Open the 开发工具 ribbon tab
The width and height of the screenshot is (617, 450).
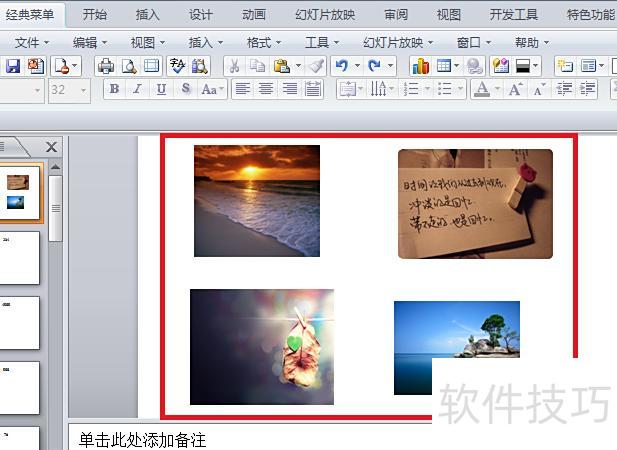click(x=513, y=15)
